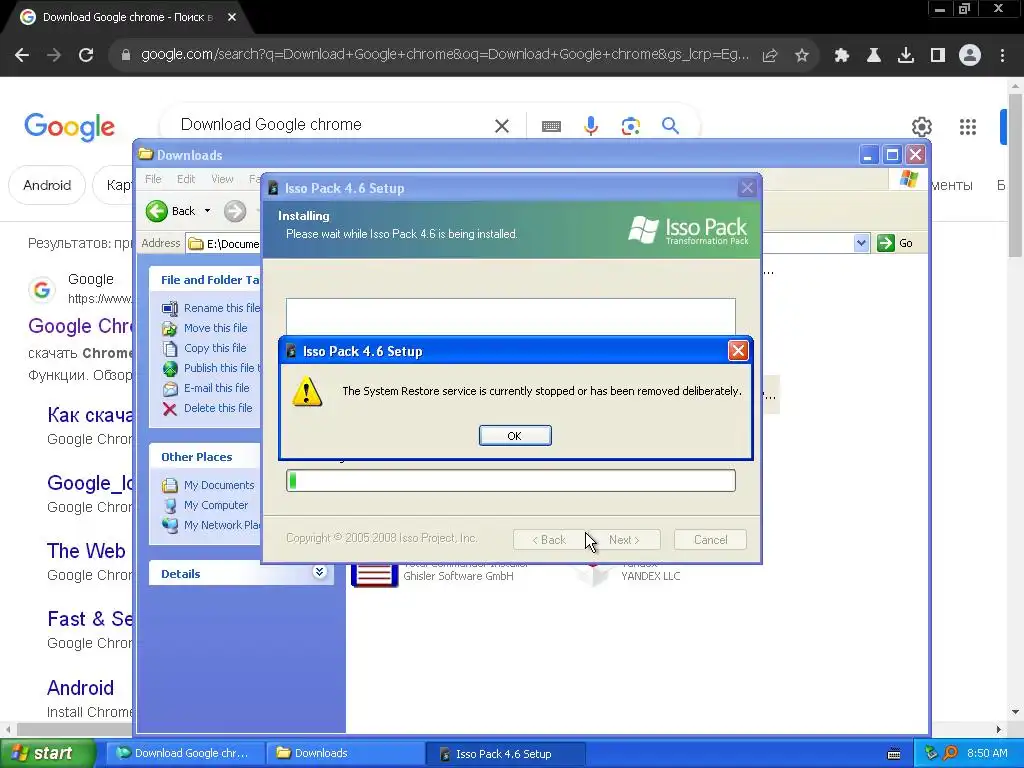Switch to Downloads taskbar button
1024x768 pixels.
[x=345, y=753]
